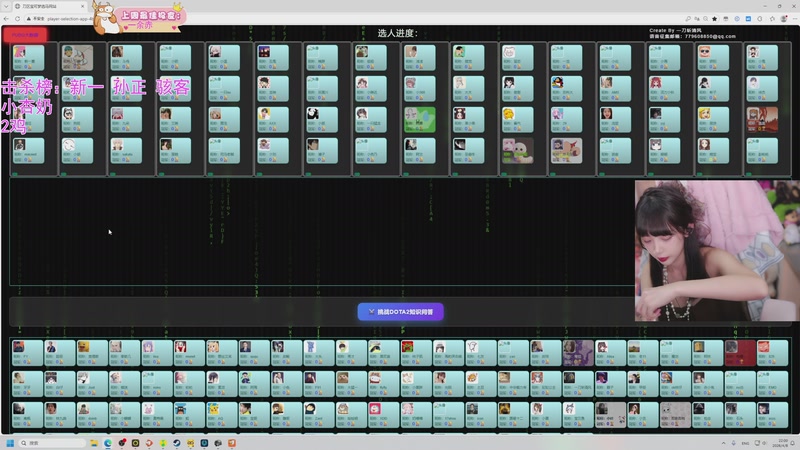Viewport: 800px width, 450px height.
Task: Click the 不安全 site security indicator
Action: tap(35, 18)
